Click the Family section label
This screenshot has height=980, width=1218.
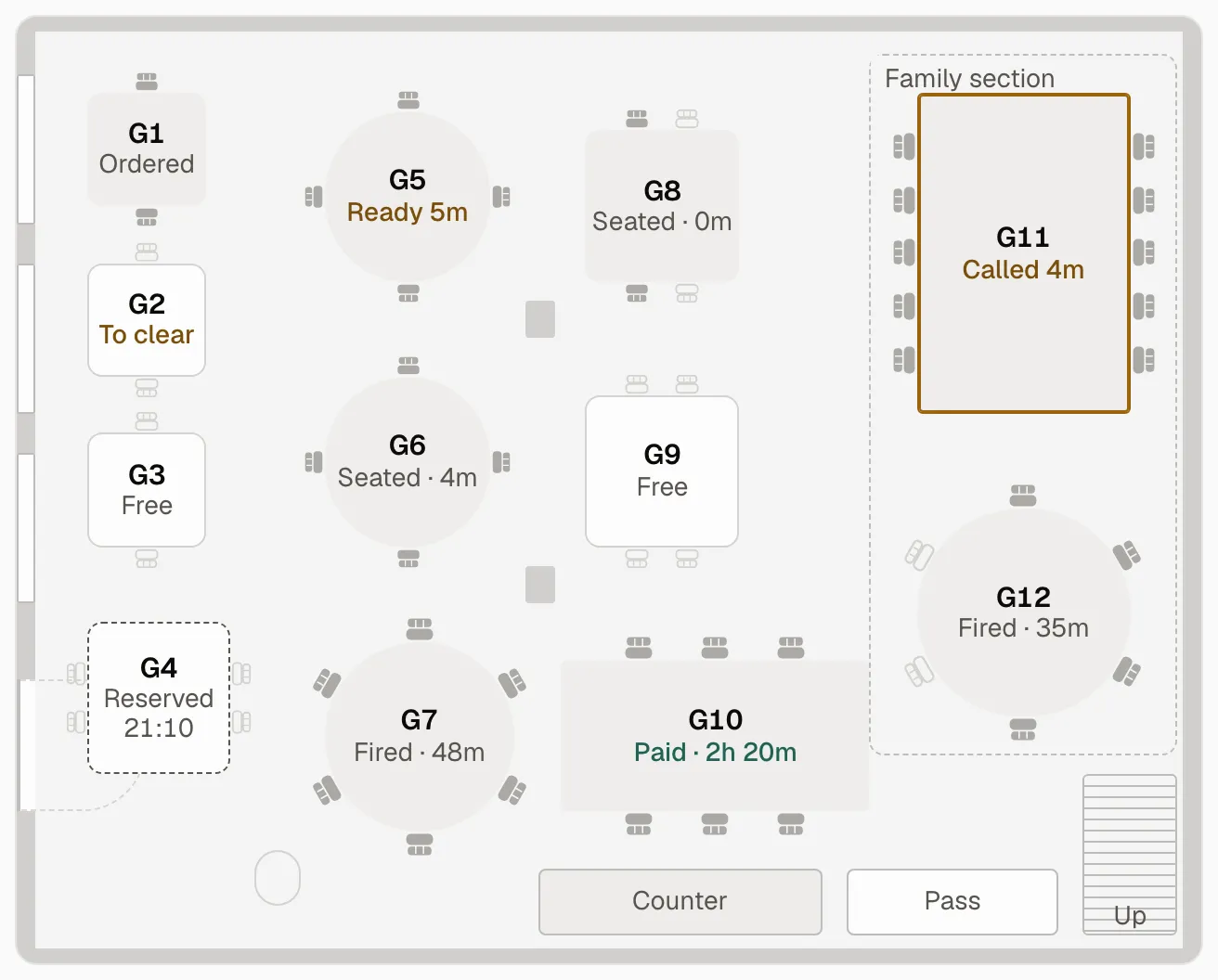pyautogui.click(x=969, y=78)
